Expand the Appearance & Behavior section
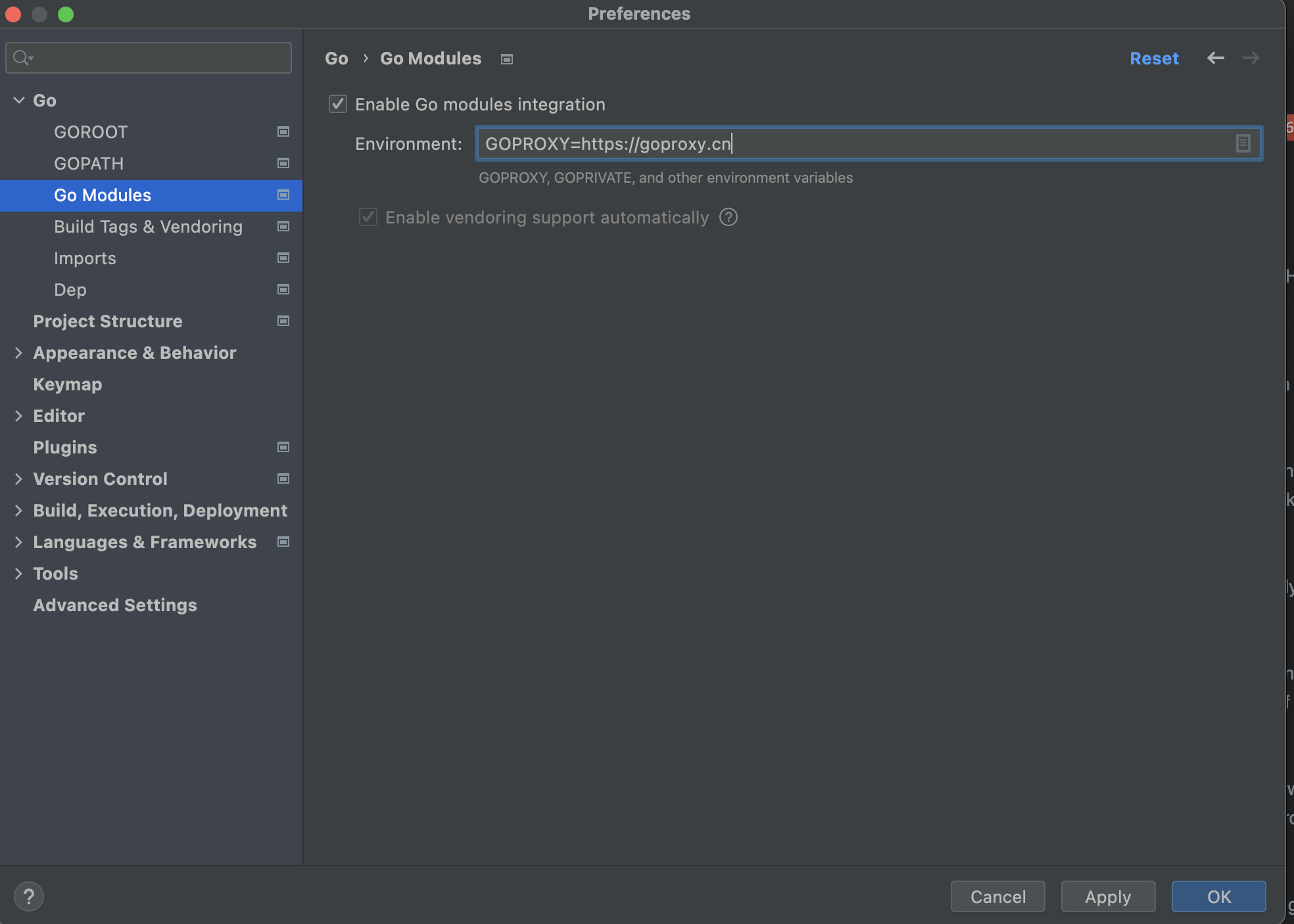Screen dimensions: 1294x924 pyautogui.click(x=19, y=353)
